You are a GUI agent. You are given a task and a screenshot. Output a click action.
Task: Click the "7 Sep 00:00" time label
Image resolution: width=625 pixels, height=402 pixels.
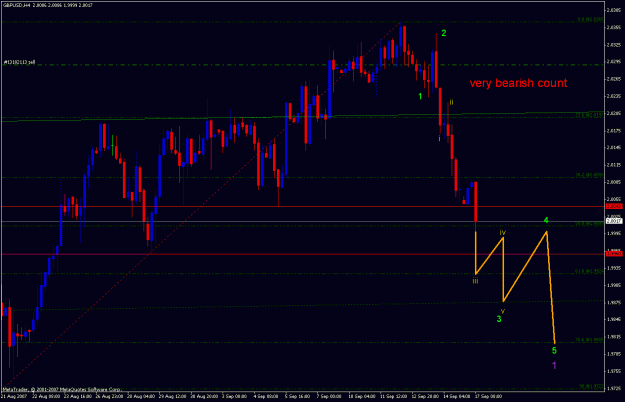(329, 396)
